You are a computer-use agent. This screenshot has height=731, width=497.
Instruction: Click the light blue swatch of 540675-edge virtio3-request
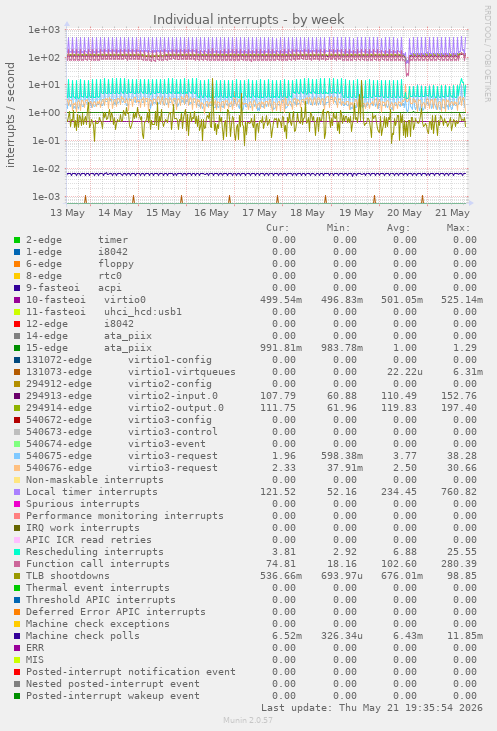[x=17, y=456]
